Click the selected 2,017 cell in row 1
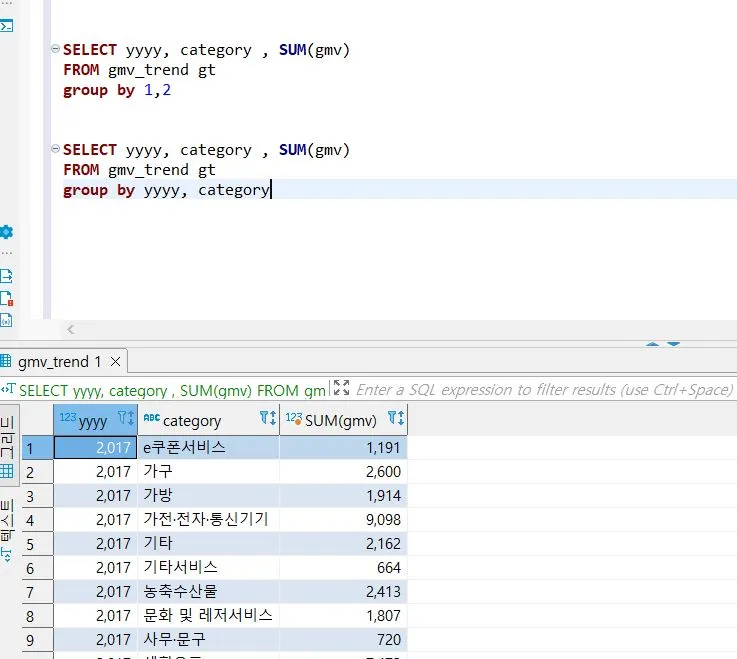This screenshot has width=737, height=659. 95,447
